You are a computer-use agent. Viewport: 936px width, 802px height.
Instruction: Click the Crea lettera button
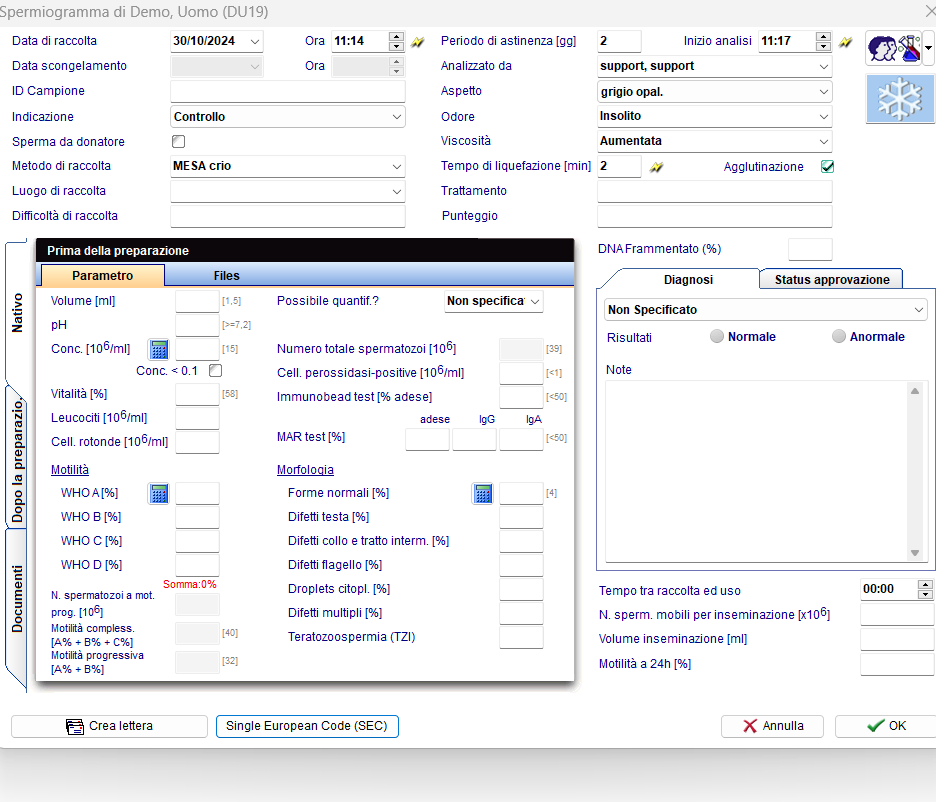[x=109, y=726]
